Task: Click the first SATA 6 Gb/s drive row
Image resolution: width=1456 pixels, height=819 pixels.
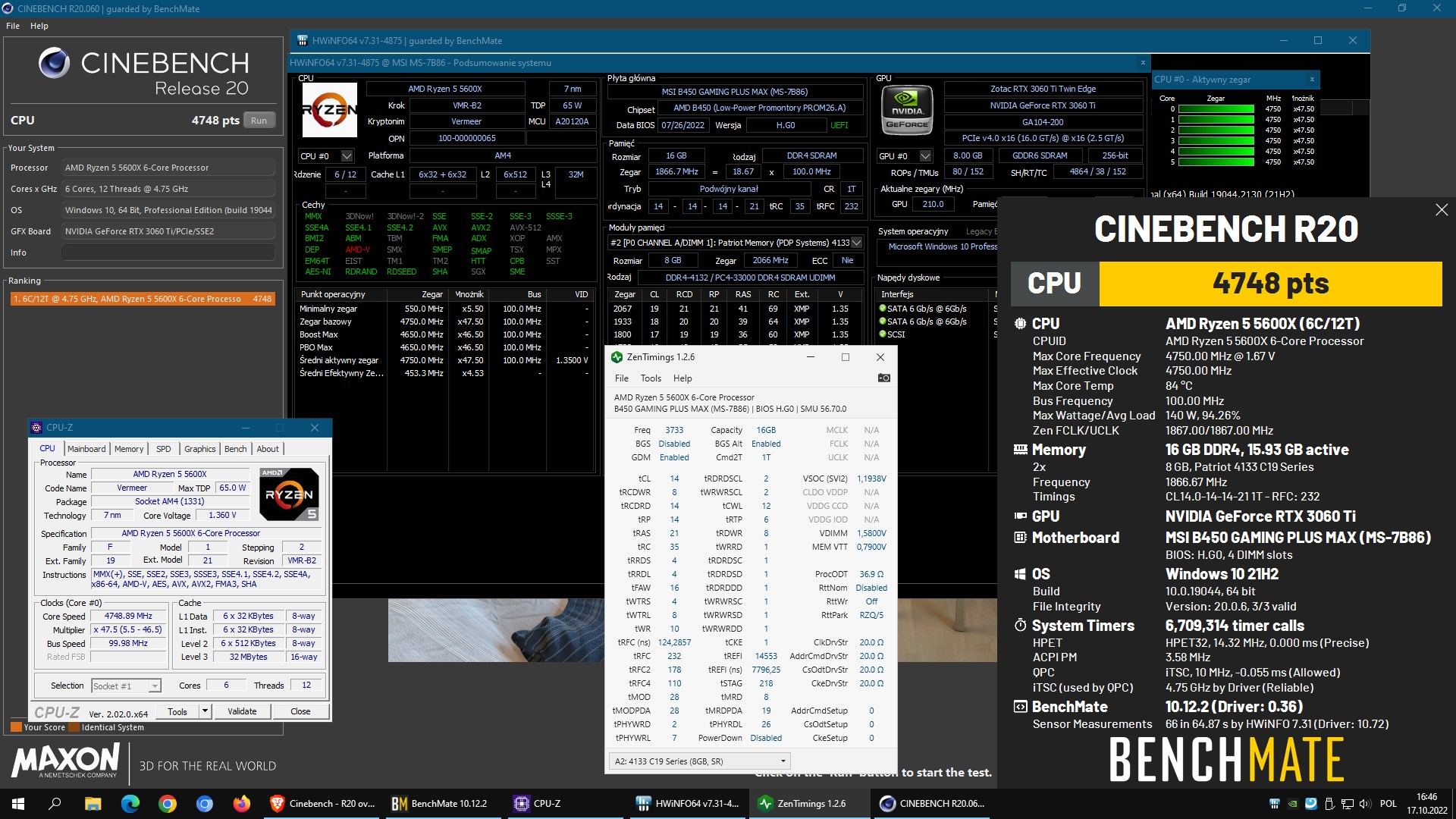Action: click(935, 309)
